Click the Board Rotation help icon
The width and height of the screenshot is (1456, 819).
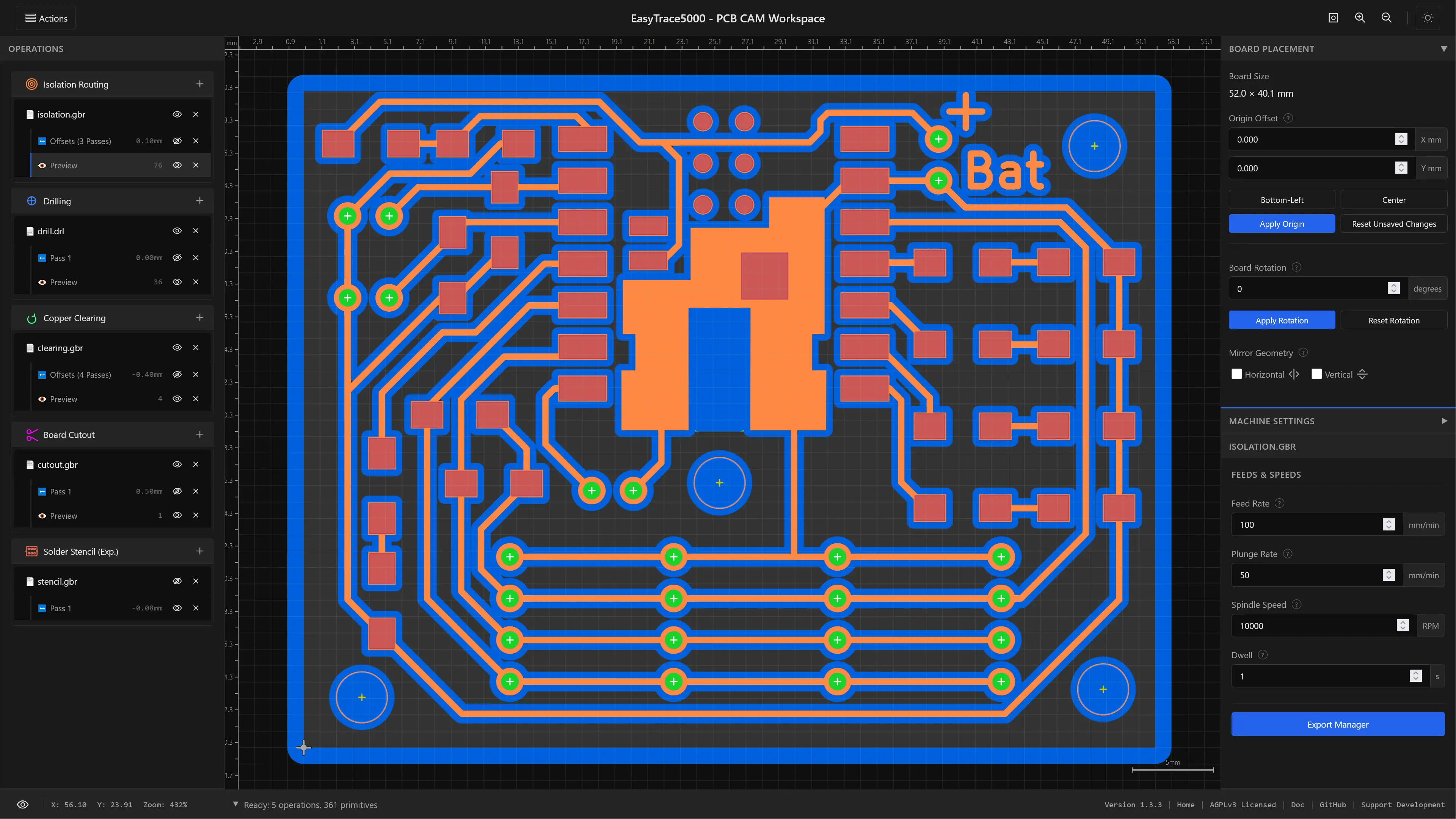[1297, 267]
